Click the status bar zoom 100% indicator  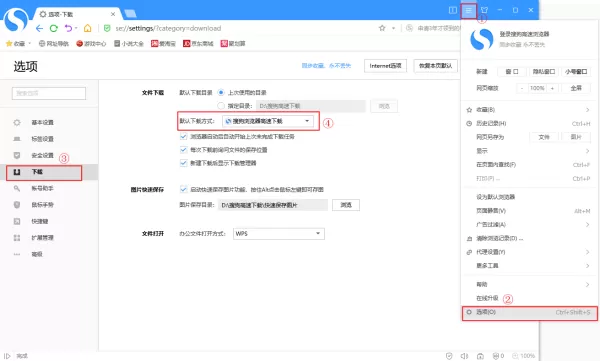[x=523, y=356]
